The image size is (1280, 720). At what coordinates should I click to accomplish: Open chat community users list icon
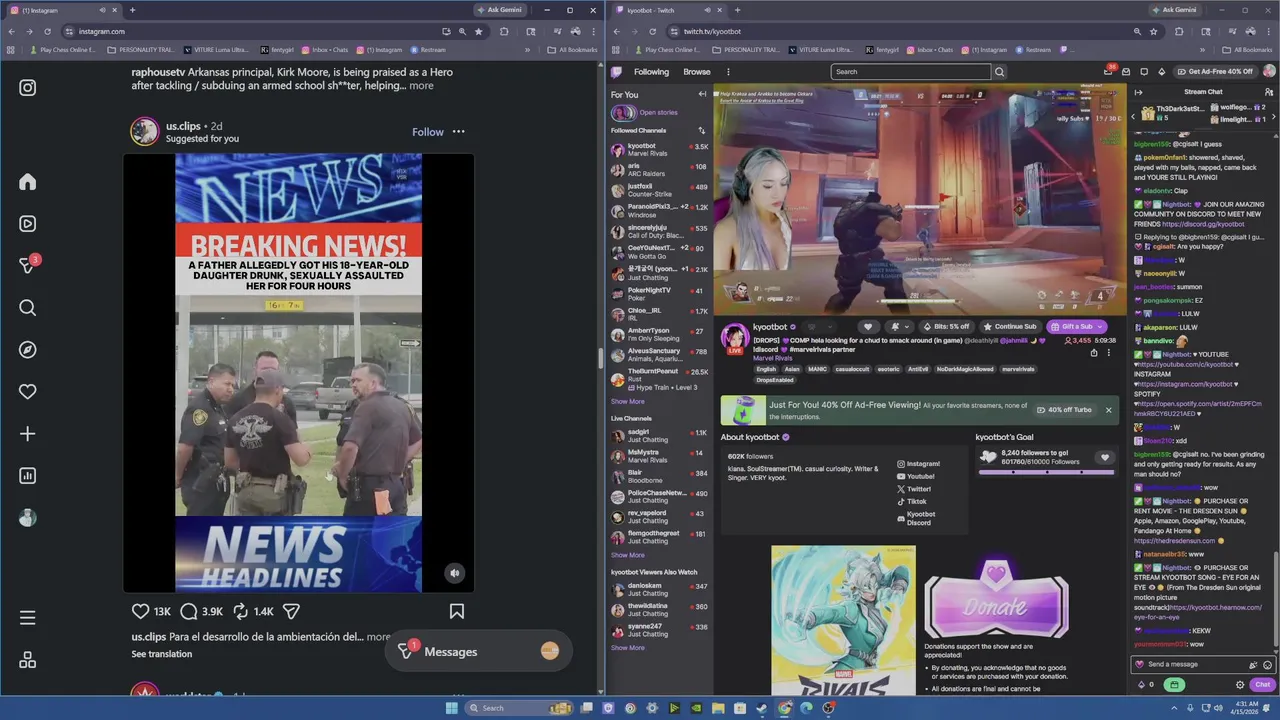click(x=1271, y=92)
